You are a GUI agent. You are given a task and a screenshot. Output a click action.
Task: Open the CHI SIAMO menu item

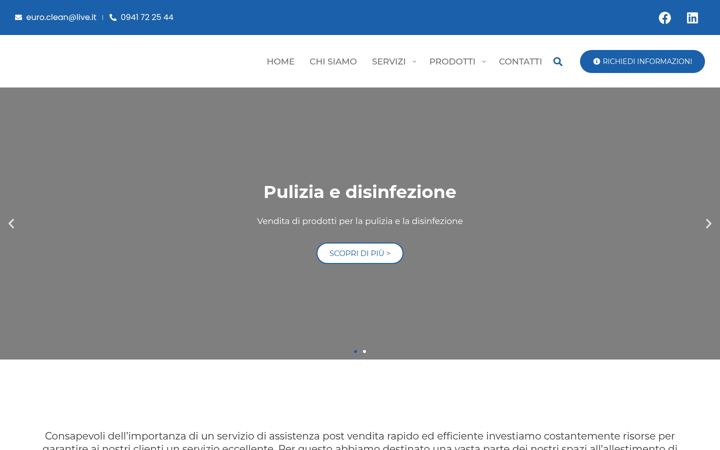click(333, 62)
